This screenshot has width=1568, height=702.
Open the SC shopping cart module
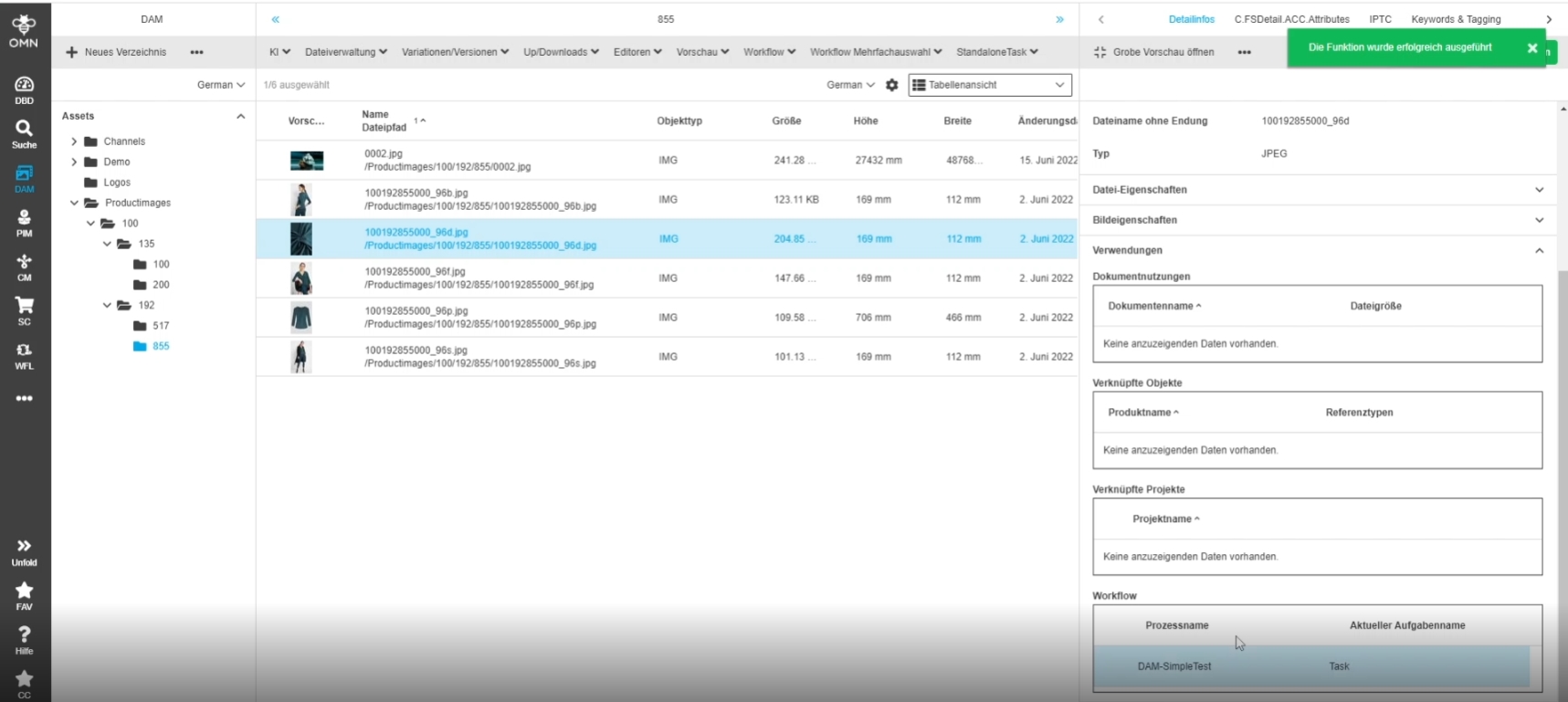click(25, 310)
